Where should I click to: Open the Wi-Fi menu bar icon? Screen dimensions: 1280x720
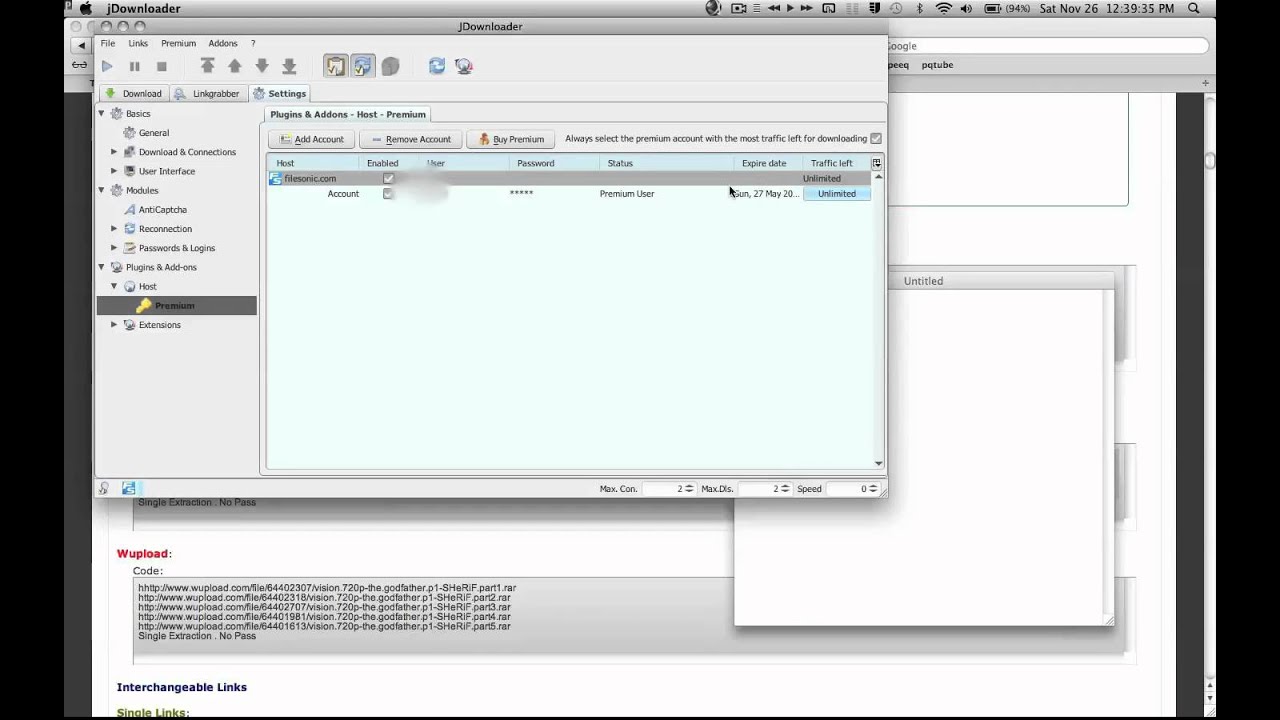point(943,8)
